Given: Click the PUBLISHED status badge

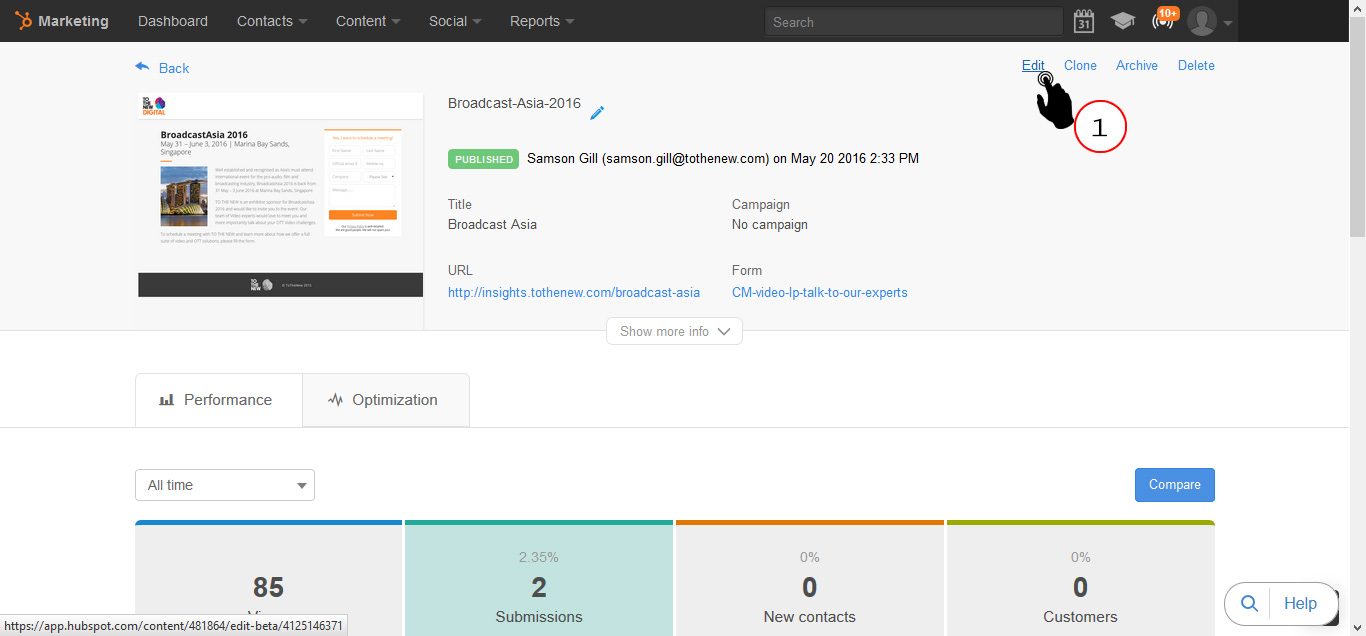Looking at the screenshot, I should coord(484,159).
